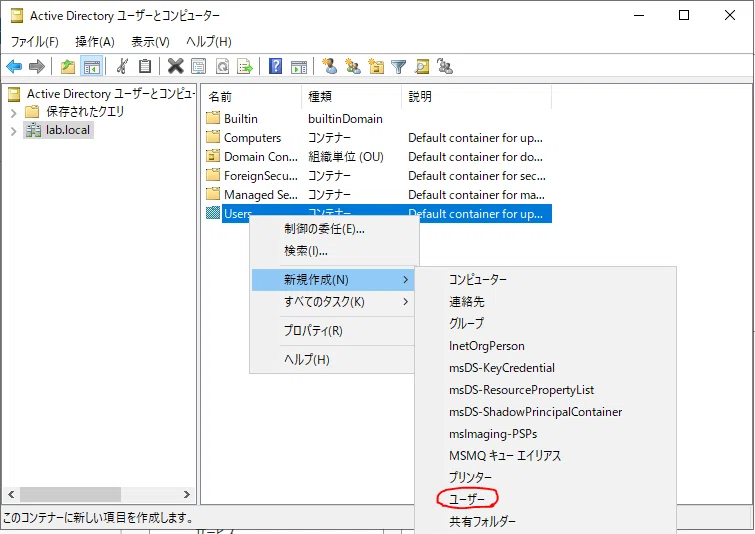This screenshot has height=534, width=755.
Task: Sort list by the 種類 column header
Action: (x=351, y=96)
